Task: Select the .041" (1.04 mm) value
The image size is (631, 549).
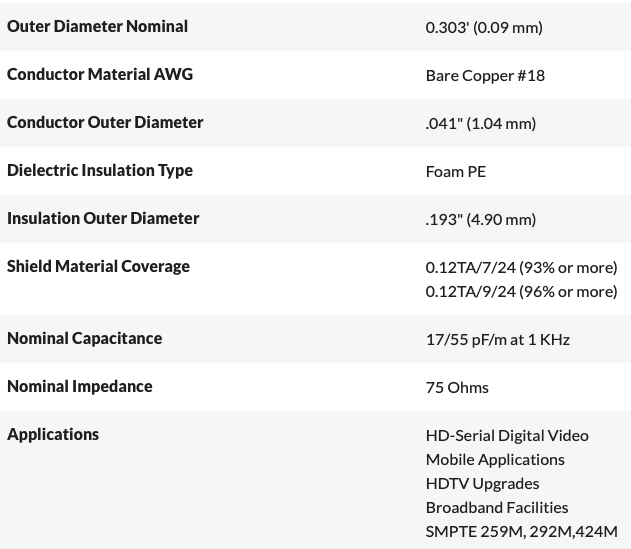Action: click(481, 123)
